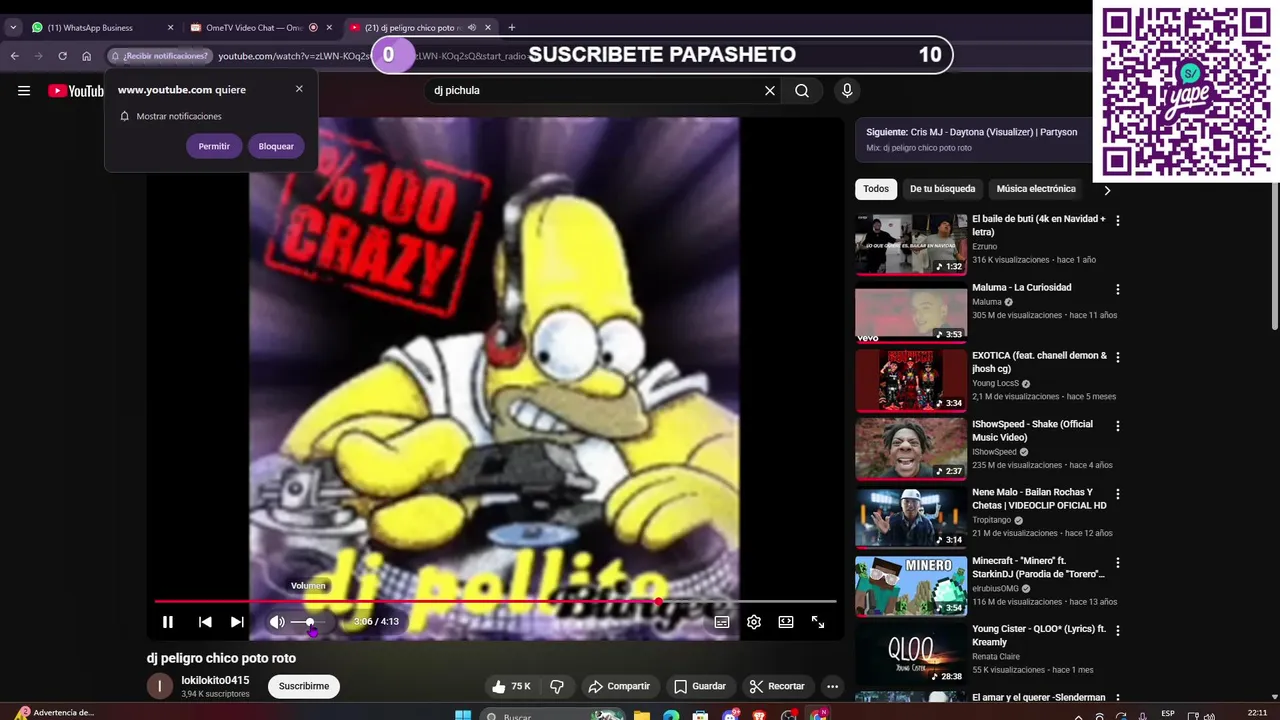Toggle subtitles in the player
The image size is (1280, 720).
(722, 622)
